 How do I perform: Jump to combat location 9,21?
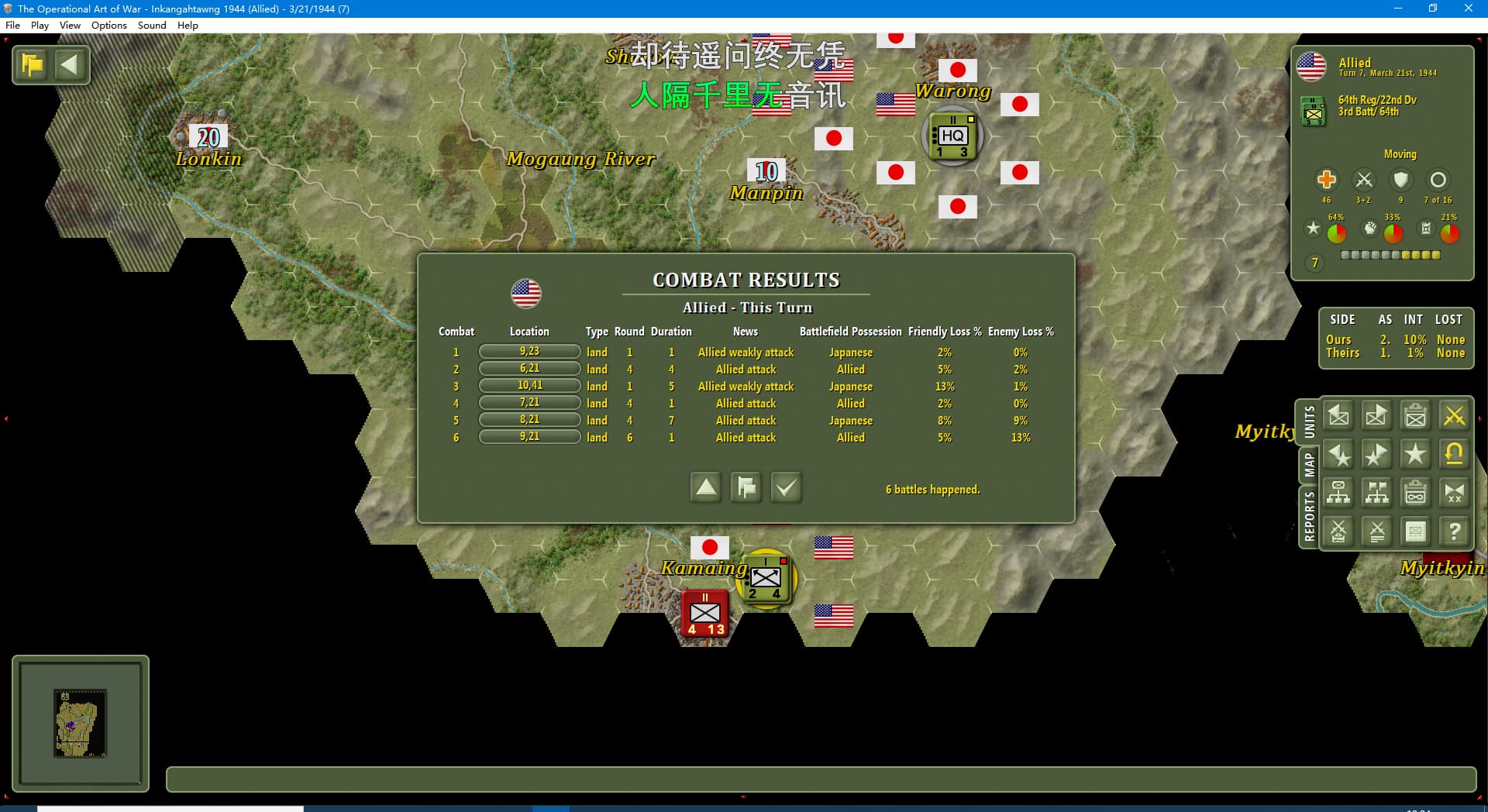tap(529, 437)
